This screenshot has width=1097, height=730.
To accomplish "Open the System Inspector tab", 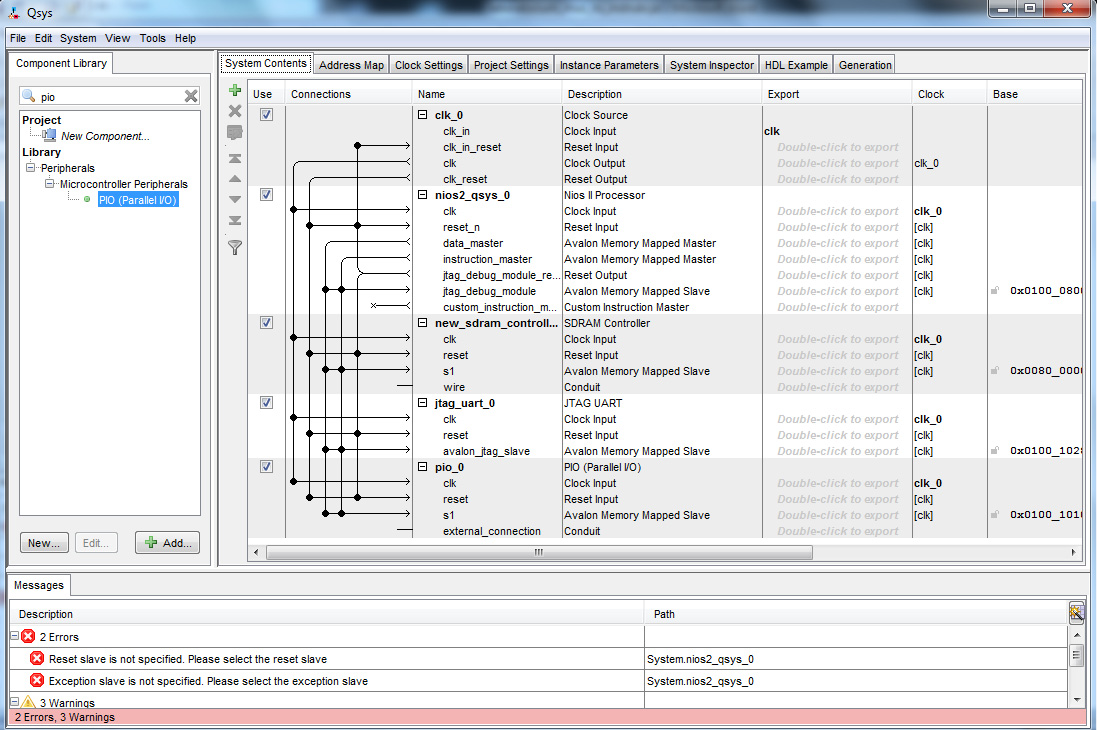I will point(712,64).
